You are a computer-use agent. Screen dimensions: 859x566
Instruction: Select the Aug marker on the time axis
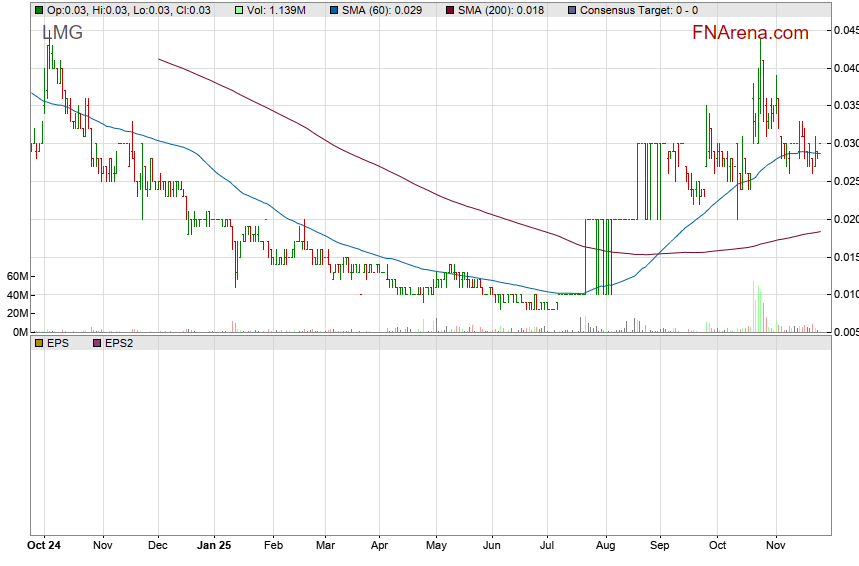[x=604, y=547]
